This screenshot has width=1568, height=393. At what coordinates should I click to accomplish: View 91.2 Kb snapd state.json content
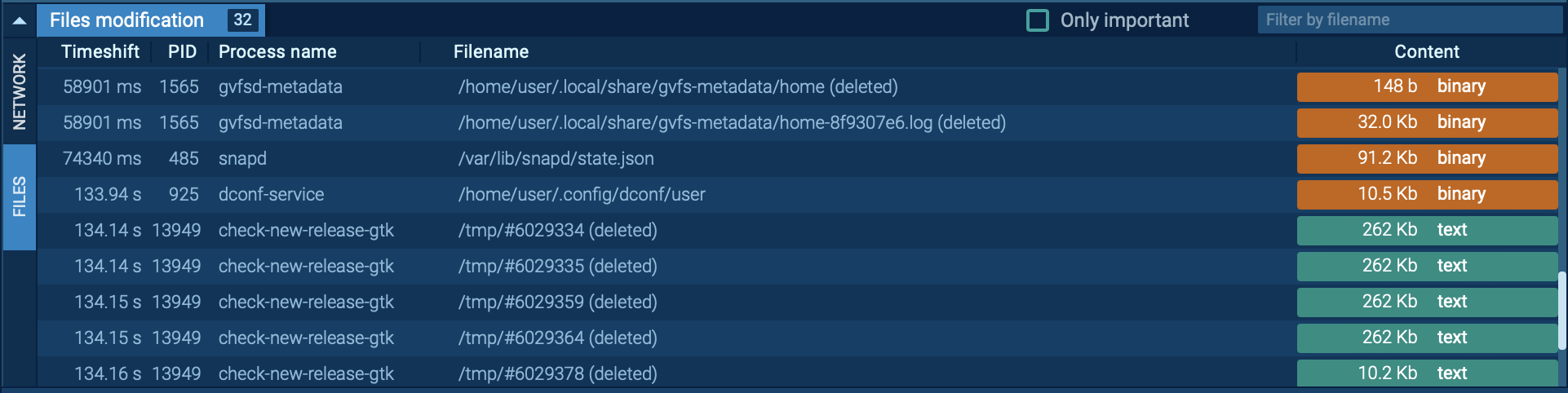(1427, 158)
